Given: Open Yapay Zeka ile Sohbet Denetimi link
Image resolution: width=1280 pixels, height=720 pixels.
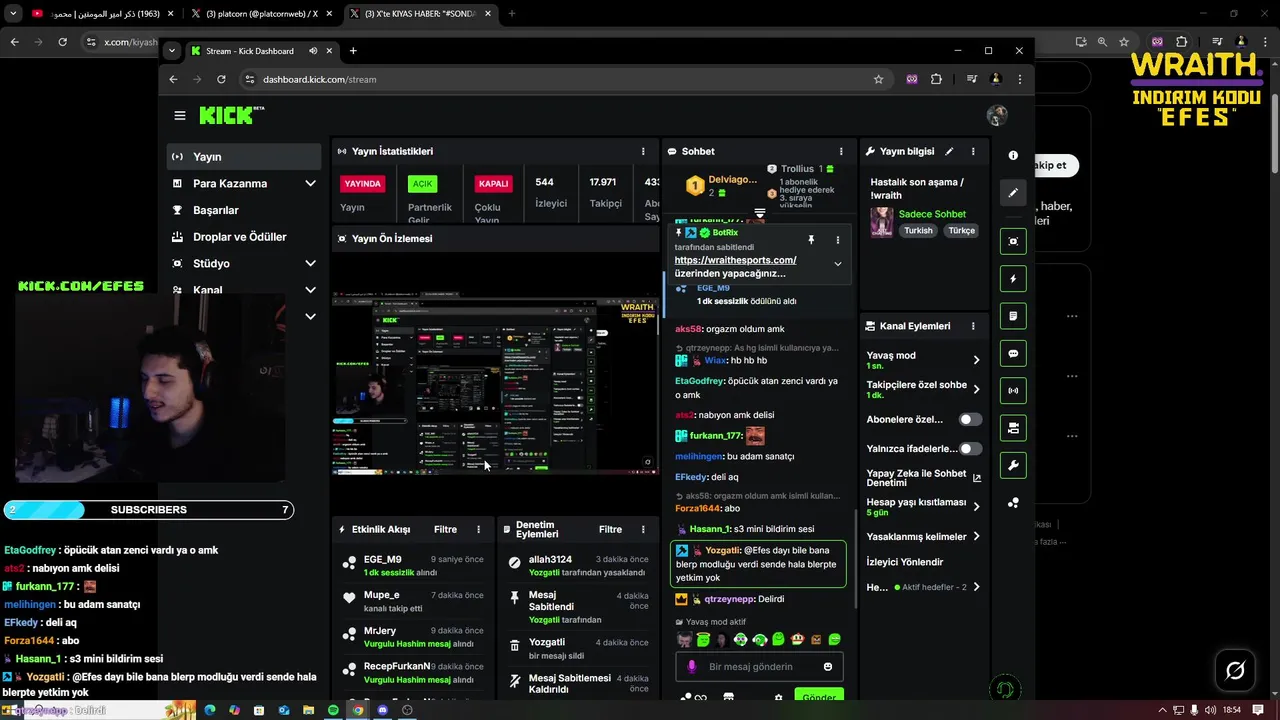Looking at the screenshot, I should (x=924, y=478).
